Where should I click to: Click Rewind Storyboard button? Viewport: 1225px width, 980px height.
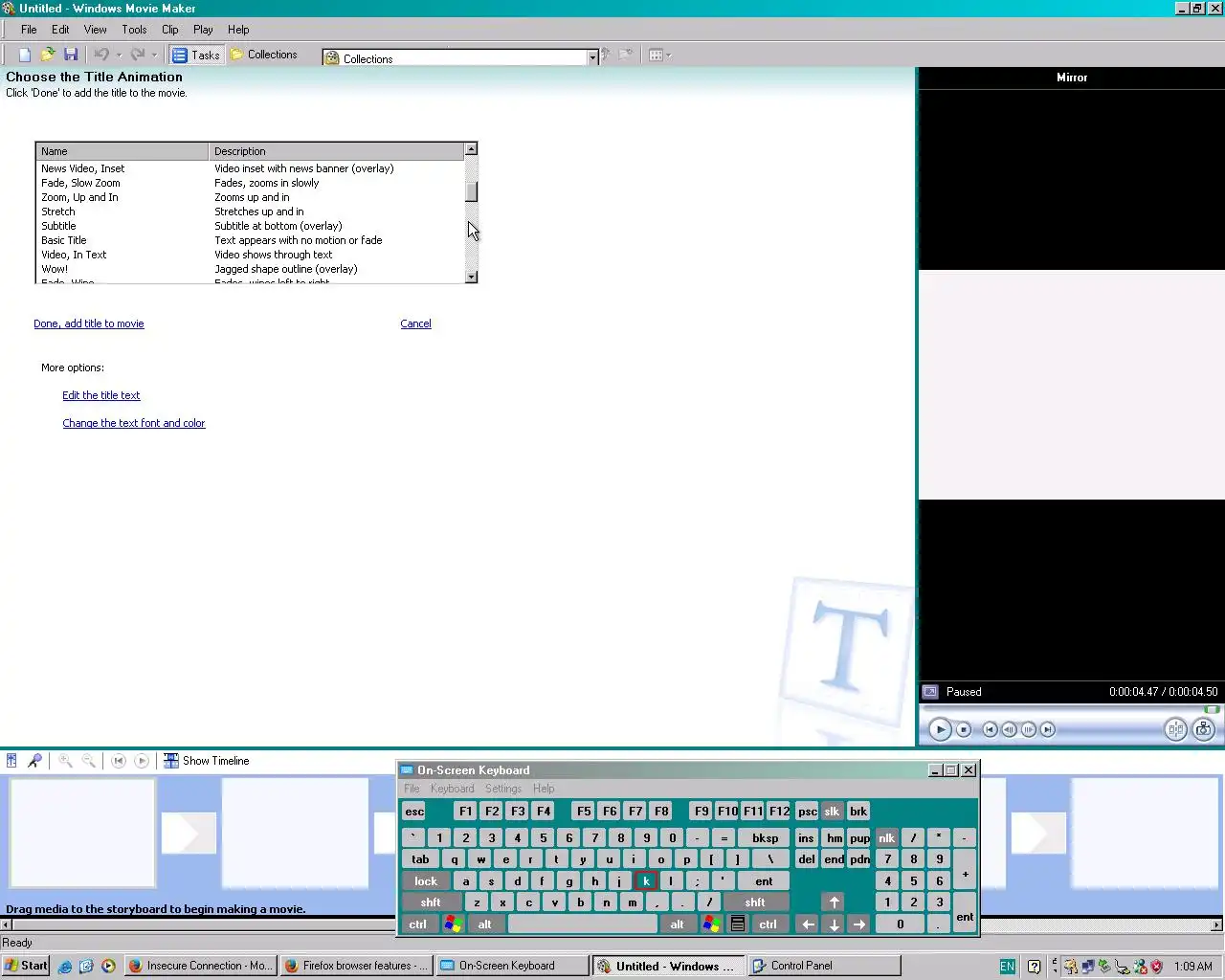click(x=119, y=761)
